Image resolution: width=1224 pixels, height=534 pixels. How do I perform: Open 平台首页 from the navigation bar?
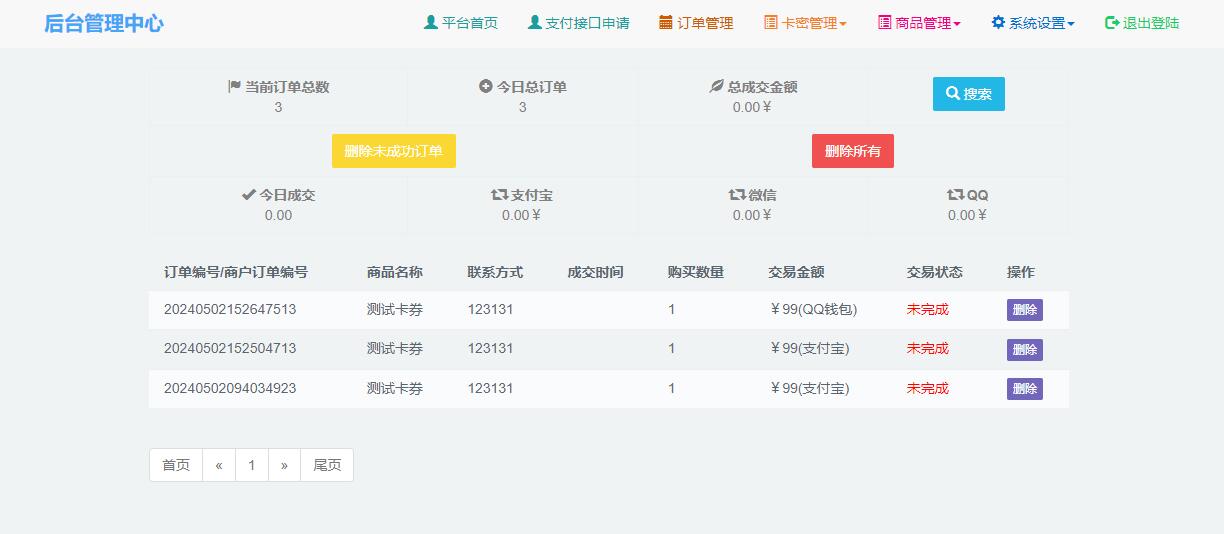460,23
